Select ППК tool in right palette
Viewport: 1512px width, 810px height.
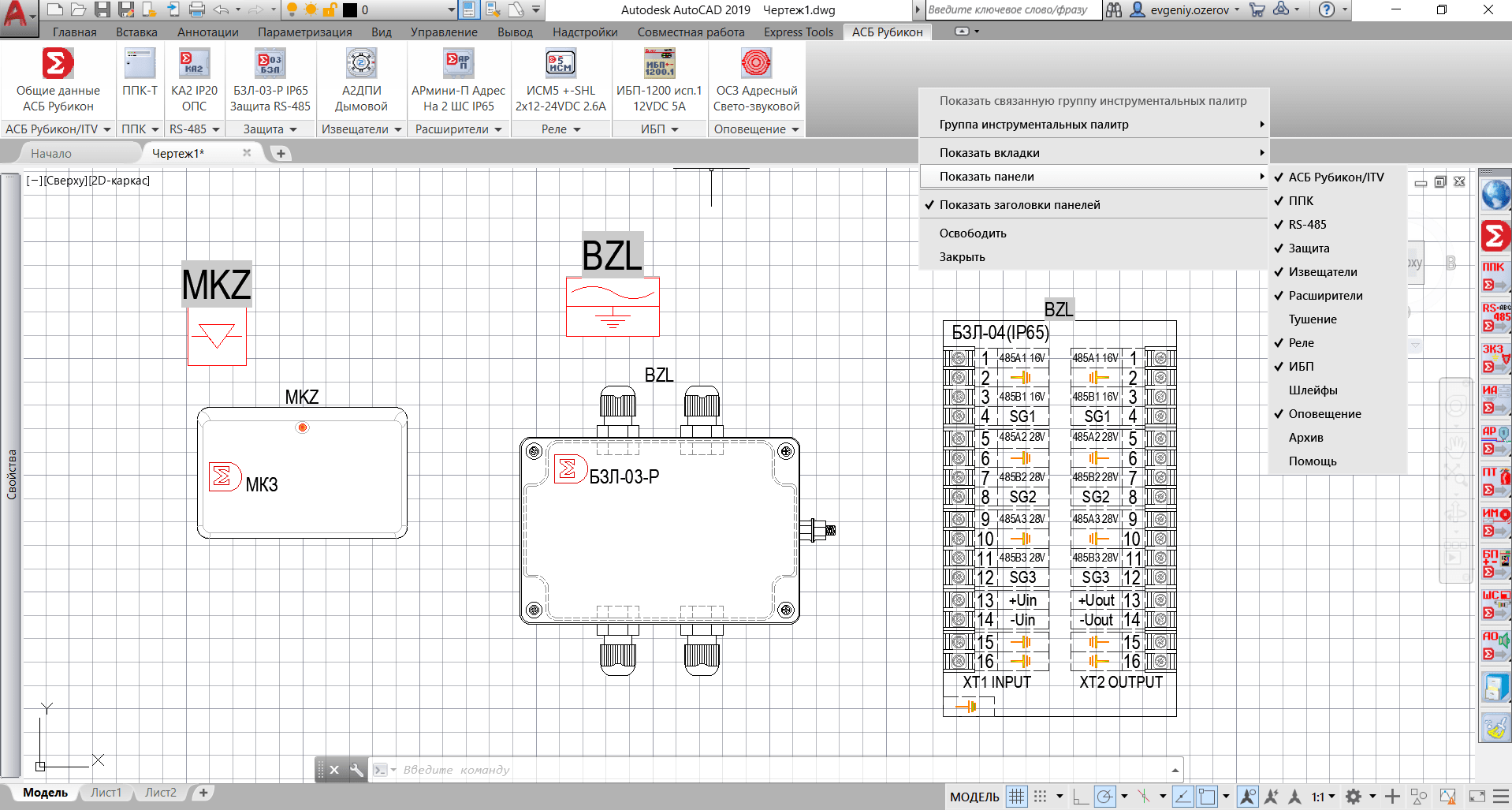1495,277
